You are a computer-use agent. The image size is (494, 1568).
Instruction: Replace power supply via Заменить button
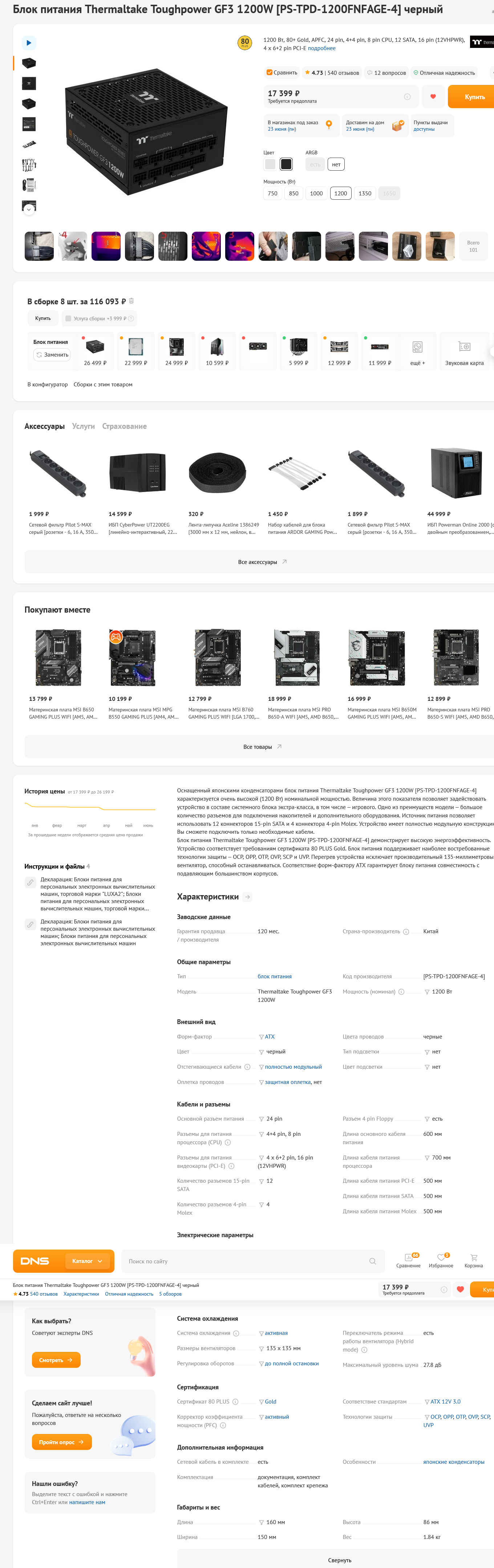[x=52, y=355]
